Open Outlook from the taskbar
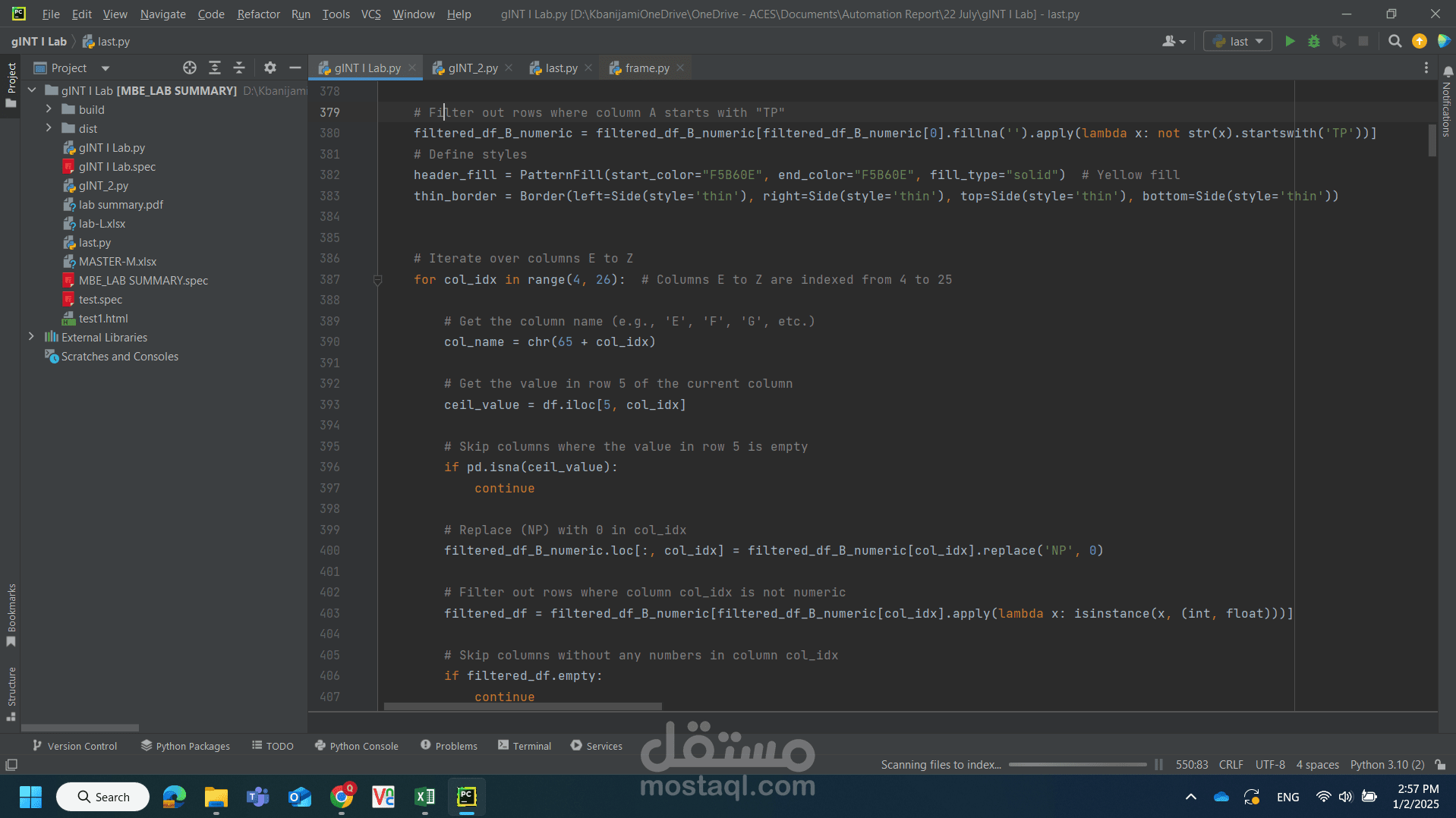This screenshot has height=818, width=1456. coord(300,797)
